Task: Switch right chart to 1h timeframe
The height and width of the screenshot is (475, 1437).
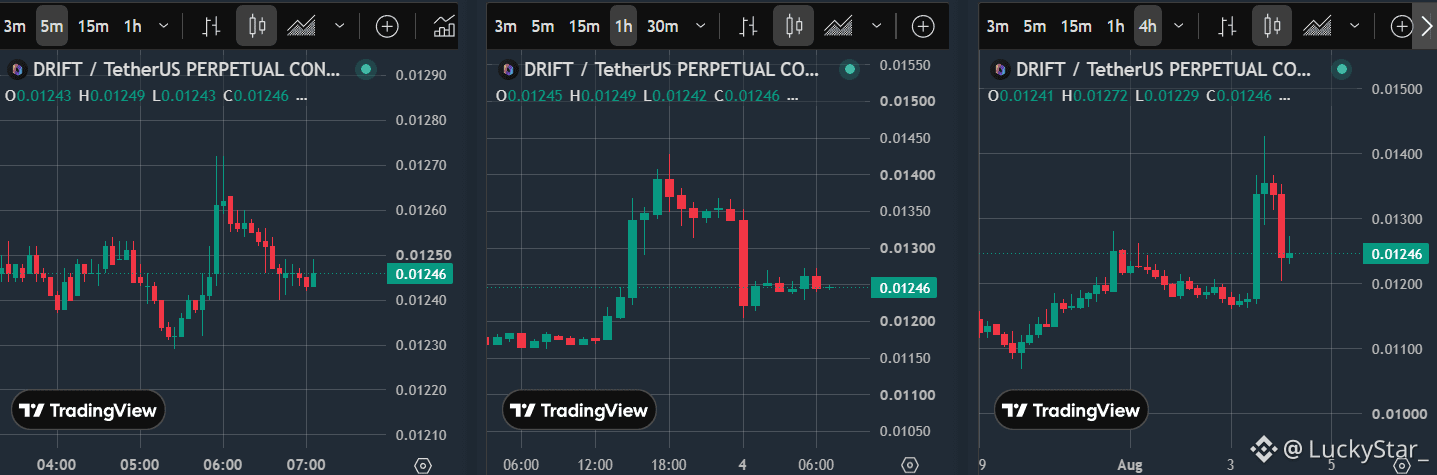Action: coord(1115,26)
